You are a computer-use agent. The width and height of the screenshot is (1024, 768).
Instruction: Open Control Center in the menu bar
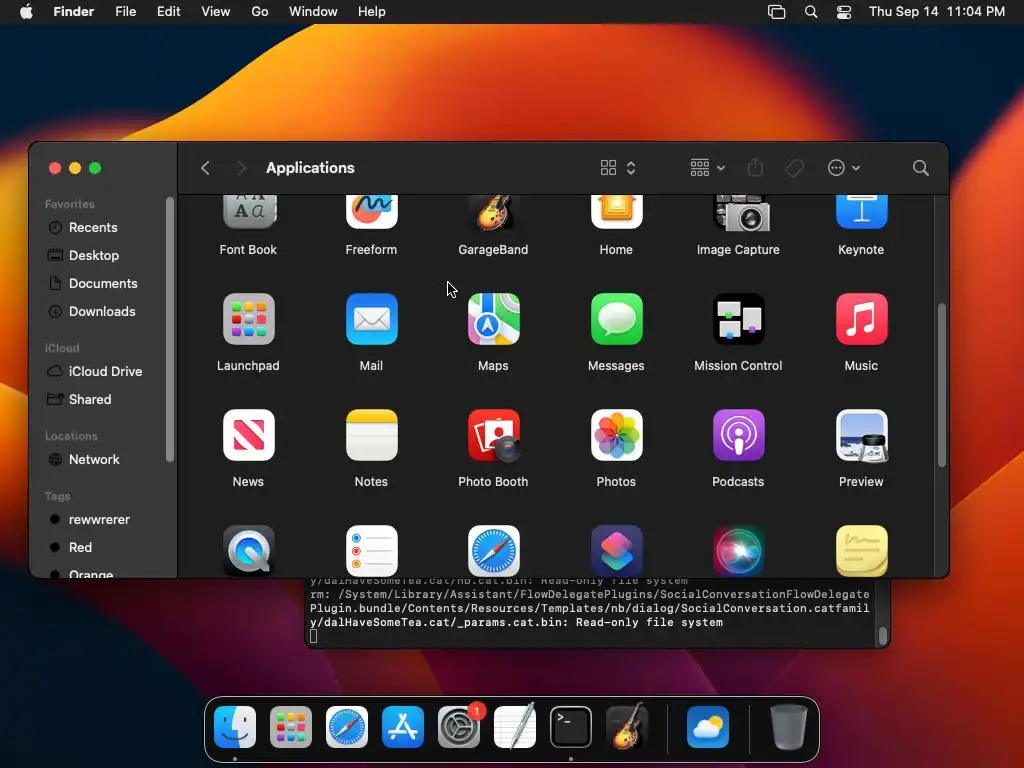(x=844, y=12)
